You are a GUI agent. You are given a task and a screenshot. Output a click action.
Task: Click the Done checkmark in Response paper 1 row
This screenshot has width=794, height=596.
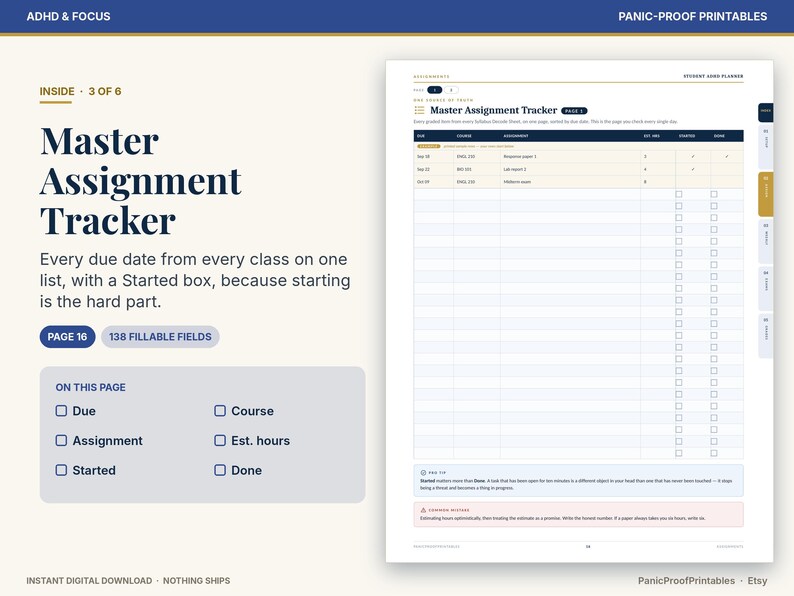(727, 156)
